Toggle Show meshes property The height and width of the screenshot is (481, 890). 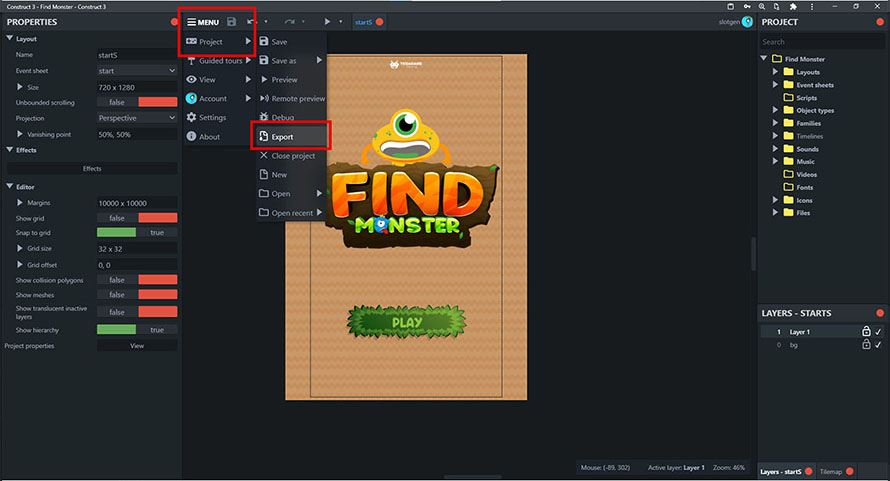tap(137, 295)
